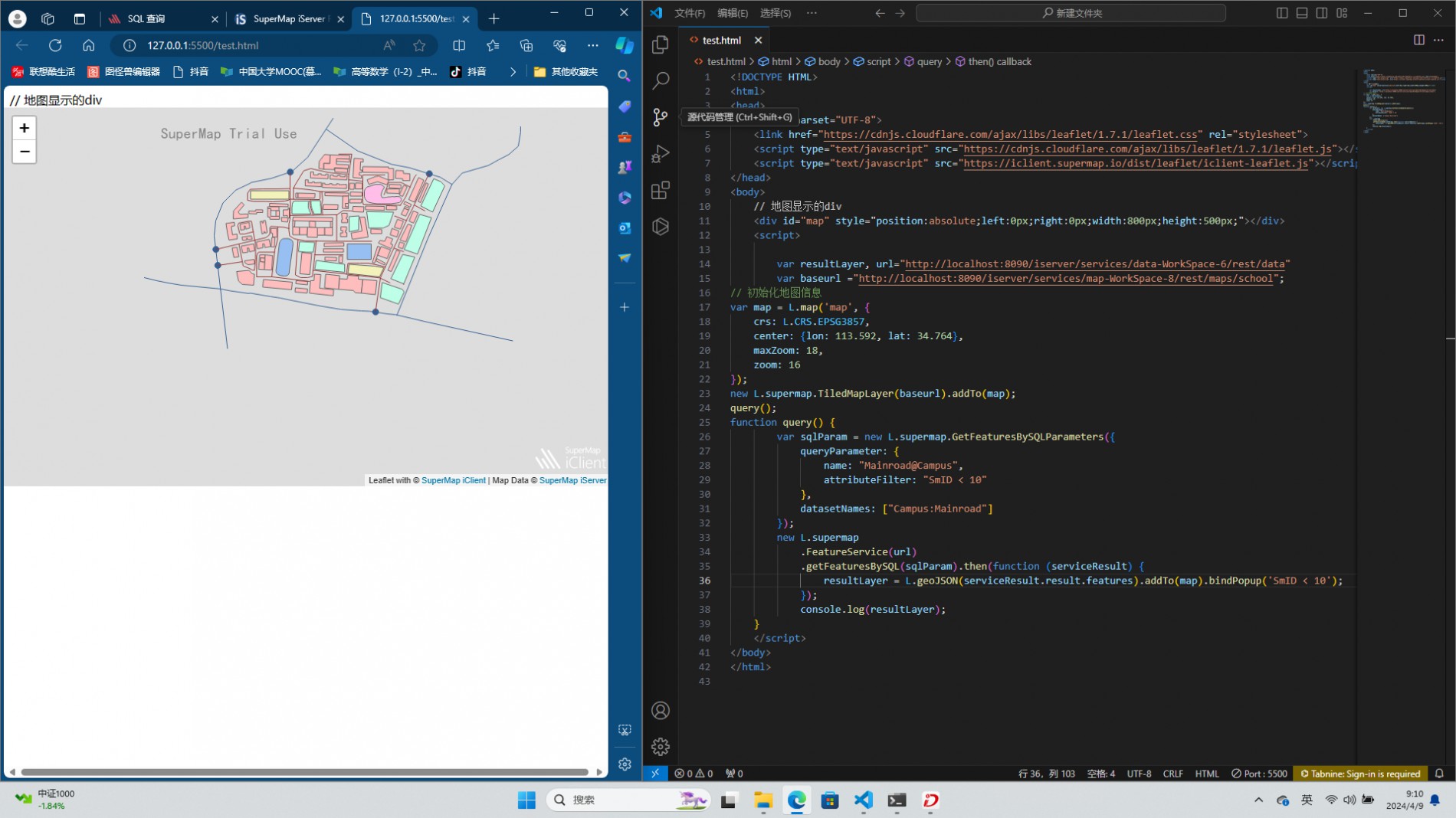Click horizontal scrollbar of browser page
Screen dimensions: 1456x818
[304, 771]
